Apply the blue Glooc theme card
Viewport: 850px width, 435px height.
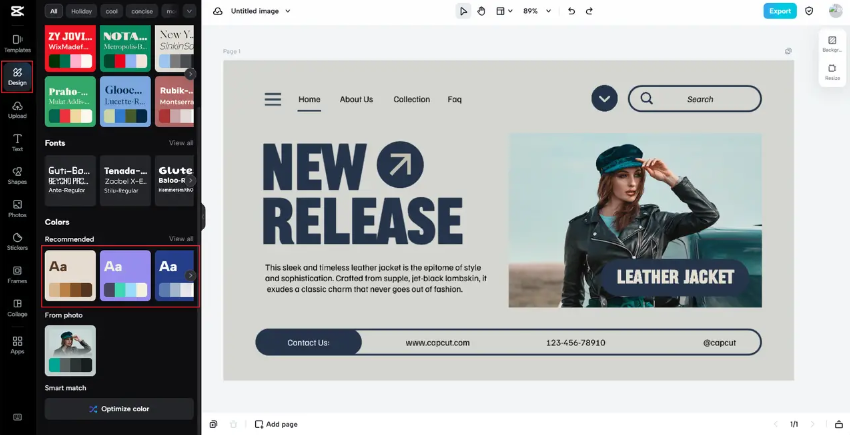125,101
